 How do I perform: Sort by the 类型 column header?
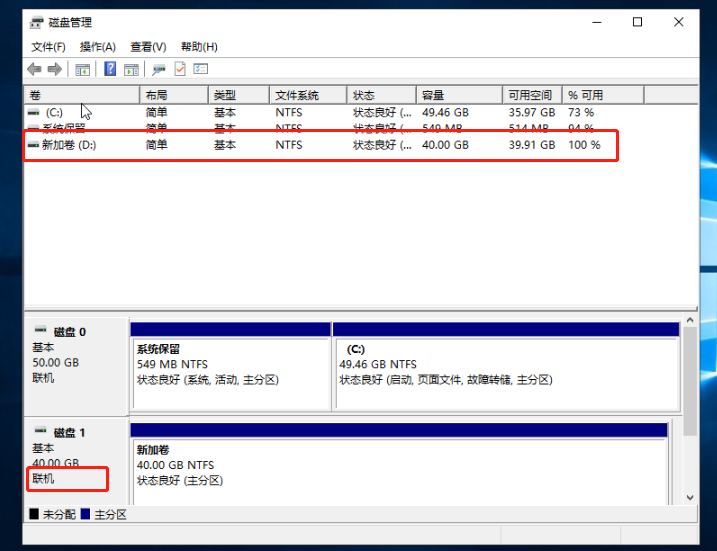[239, 95]
